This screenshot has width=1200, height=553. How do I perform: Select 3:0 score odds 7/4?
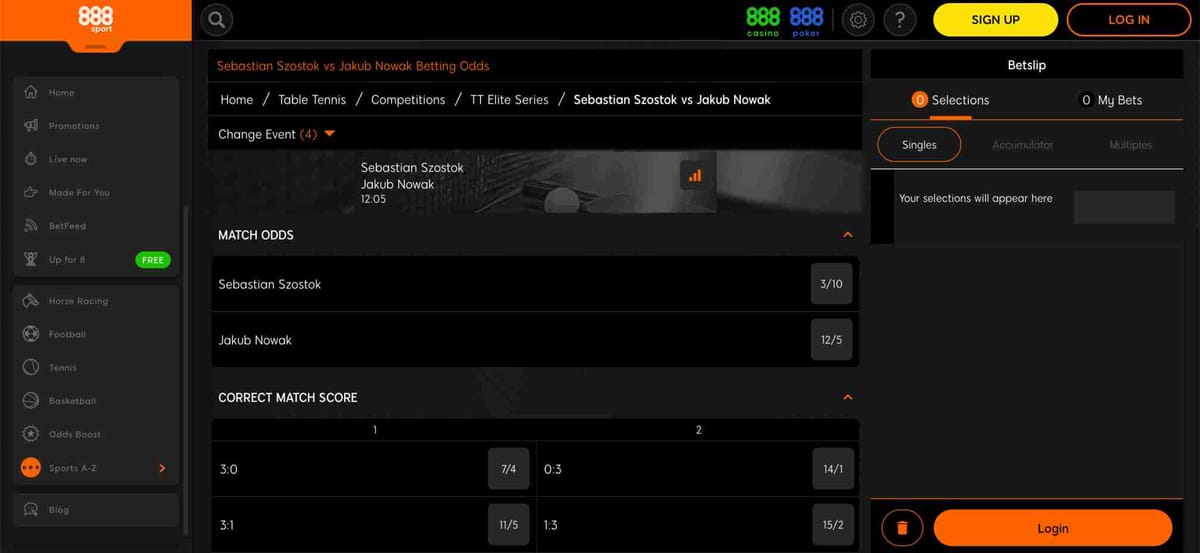[x=509, y=469]
